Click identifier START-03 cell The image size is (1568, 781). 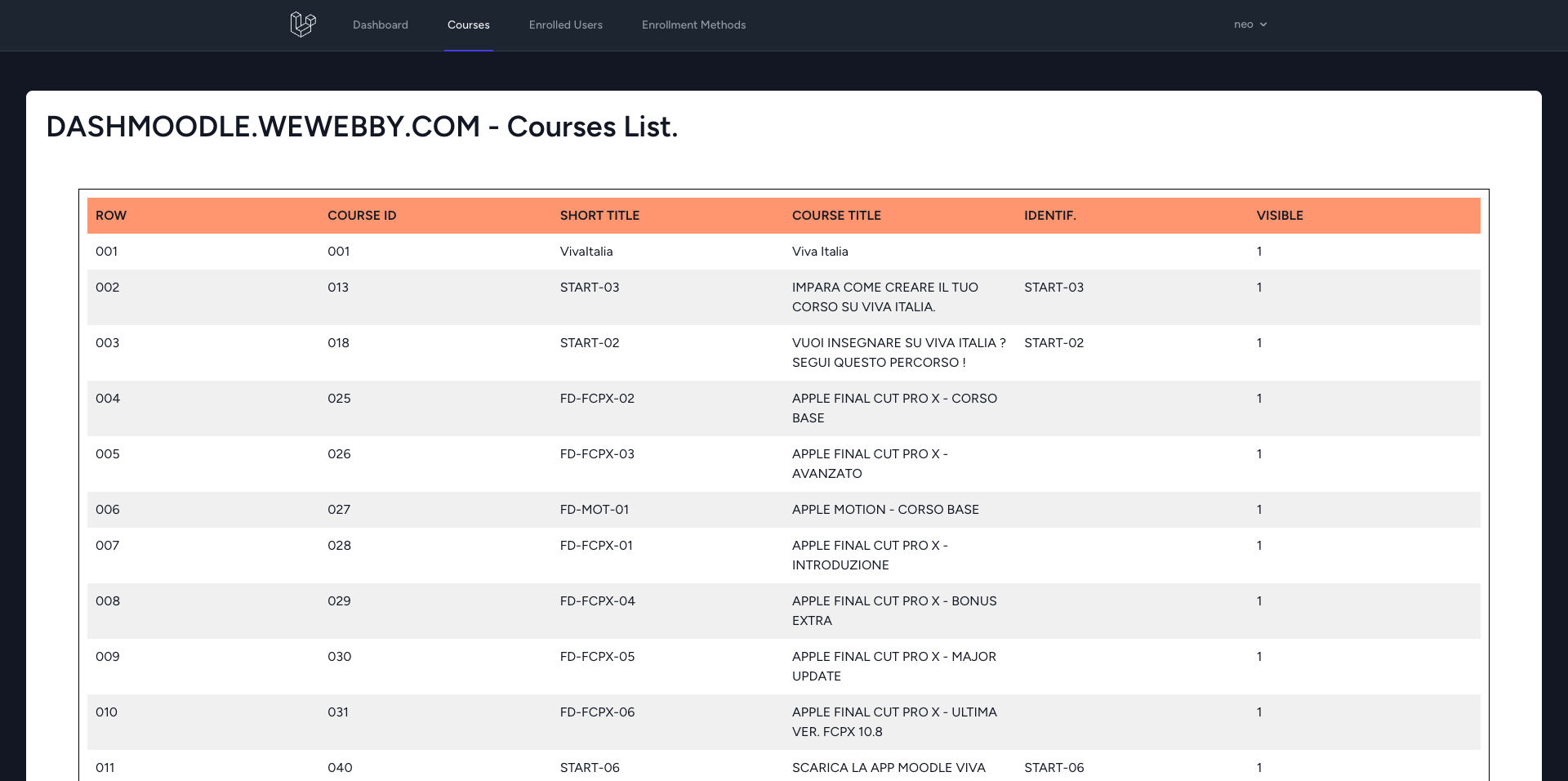click(x=1054, y=288)
